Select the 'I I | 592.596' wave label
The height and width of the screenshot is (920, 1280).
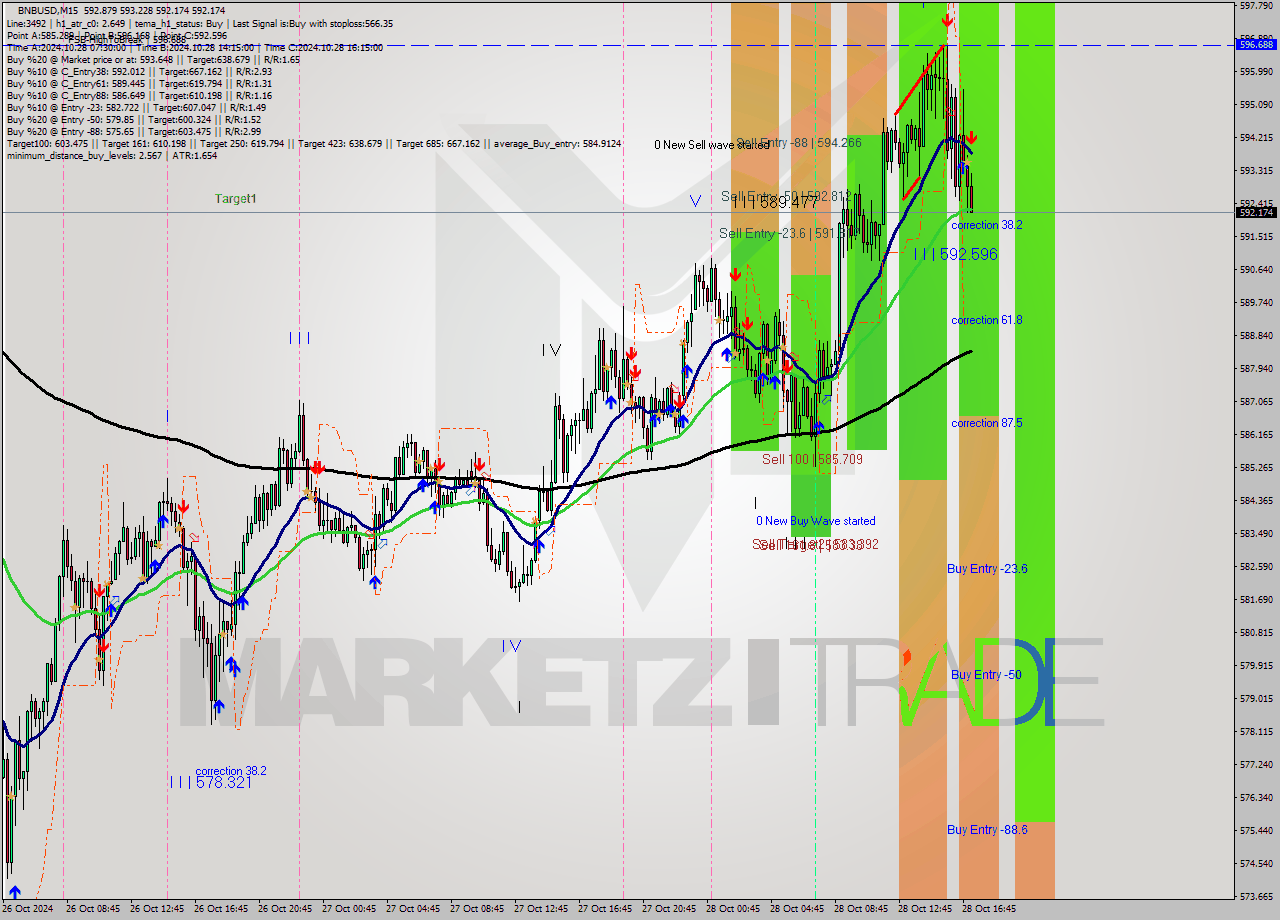click(955, 254)
